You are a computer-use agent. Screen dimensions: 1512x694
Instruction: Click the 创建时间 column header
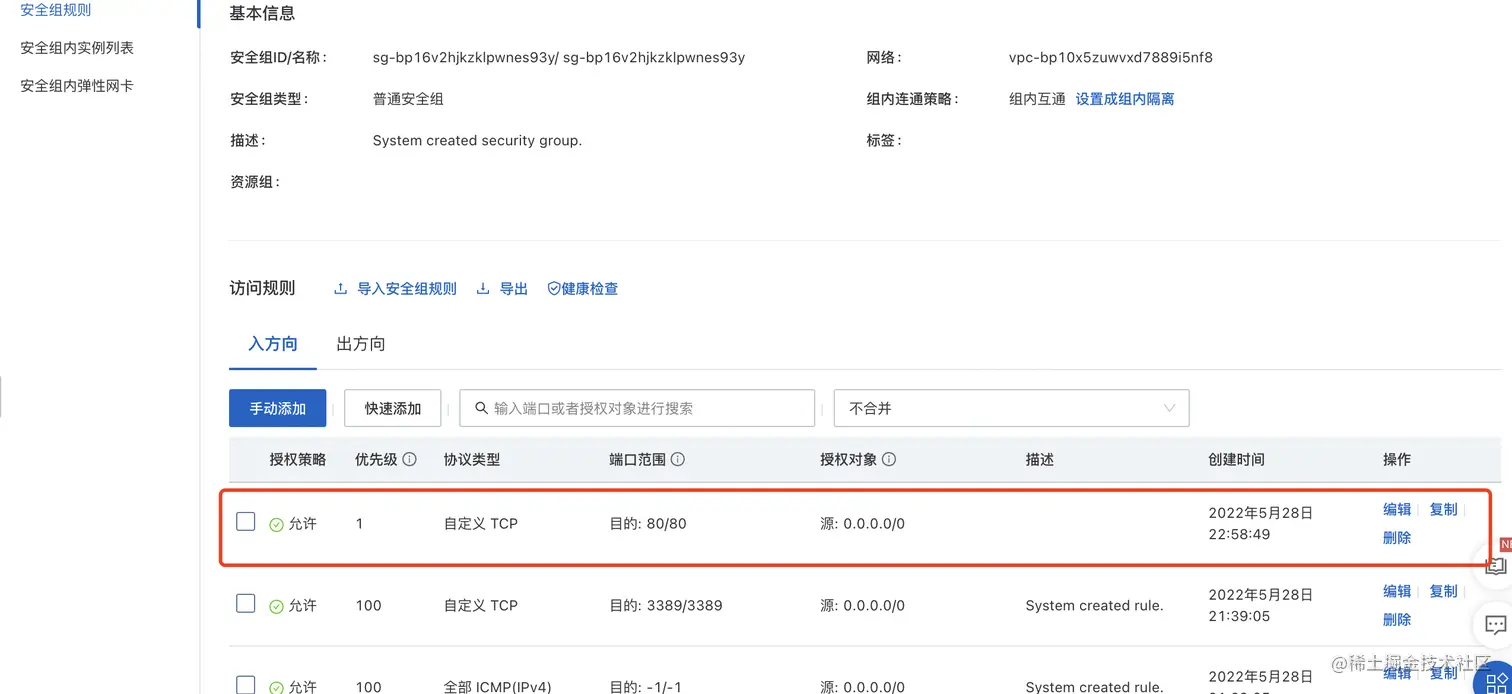[x=1236, y=460]
